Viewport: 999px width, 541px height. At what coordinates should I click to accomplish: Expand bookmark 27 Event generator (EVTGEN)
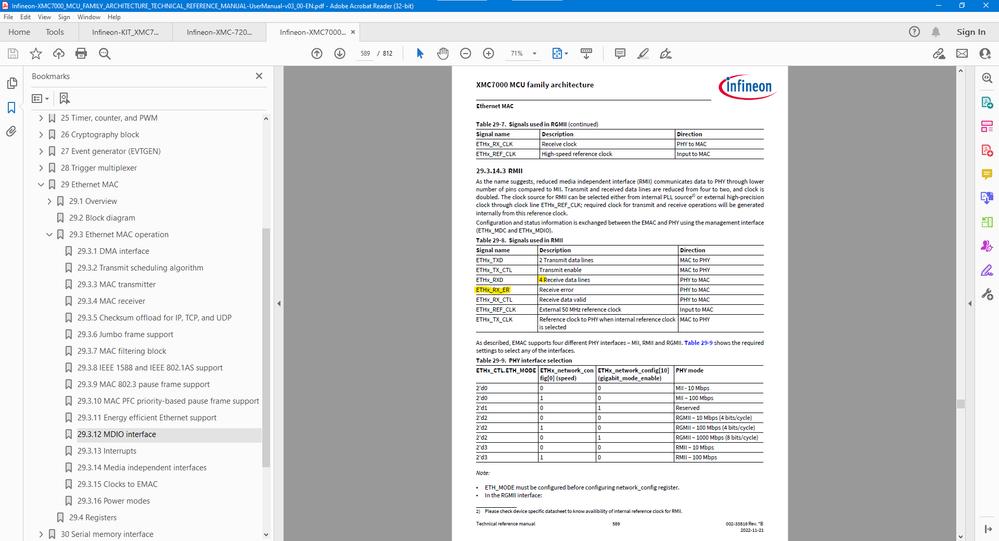pos(41,151)
